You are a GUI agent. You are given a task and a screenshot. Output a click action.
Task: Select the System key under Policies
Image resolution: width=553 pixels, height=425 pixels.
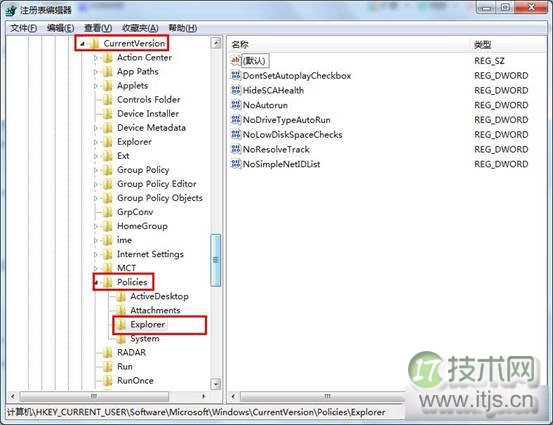pyautogui.click(x=145, y=339)
